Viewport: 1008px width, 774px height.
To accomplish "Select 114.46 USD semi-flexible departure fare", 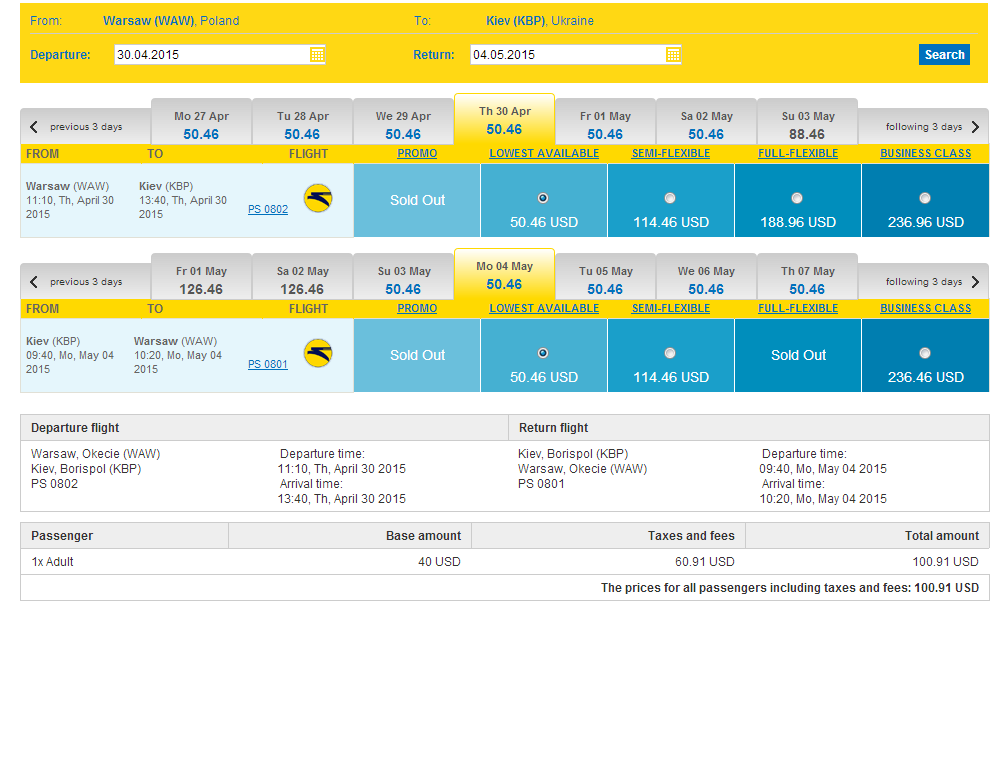I will pyautogui.click(x=670, y=198).
